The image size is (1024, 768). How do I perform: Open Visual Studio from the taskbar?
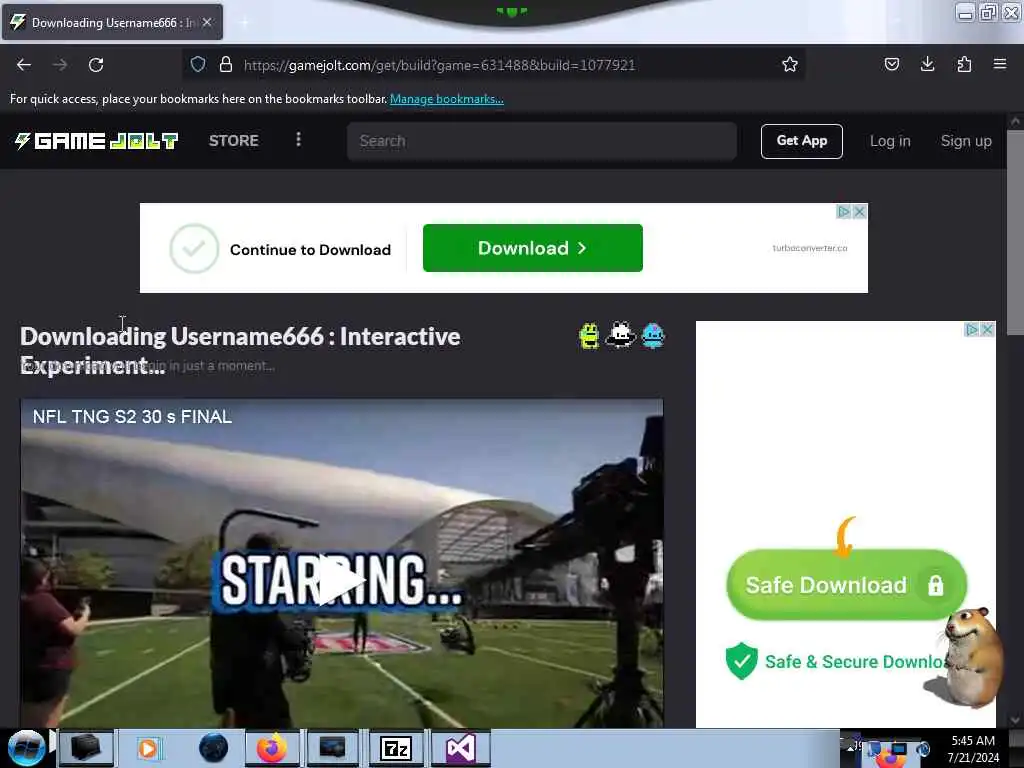[x=461, y=748]
